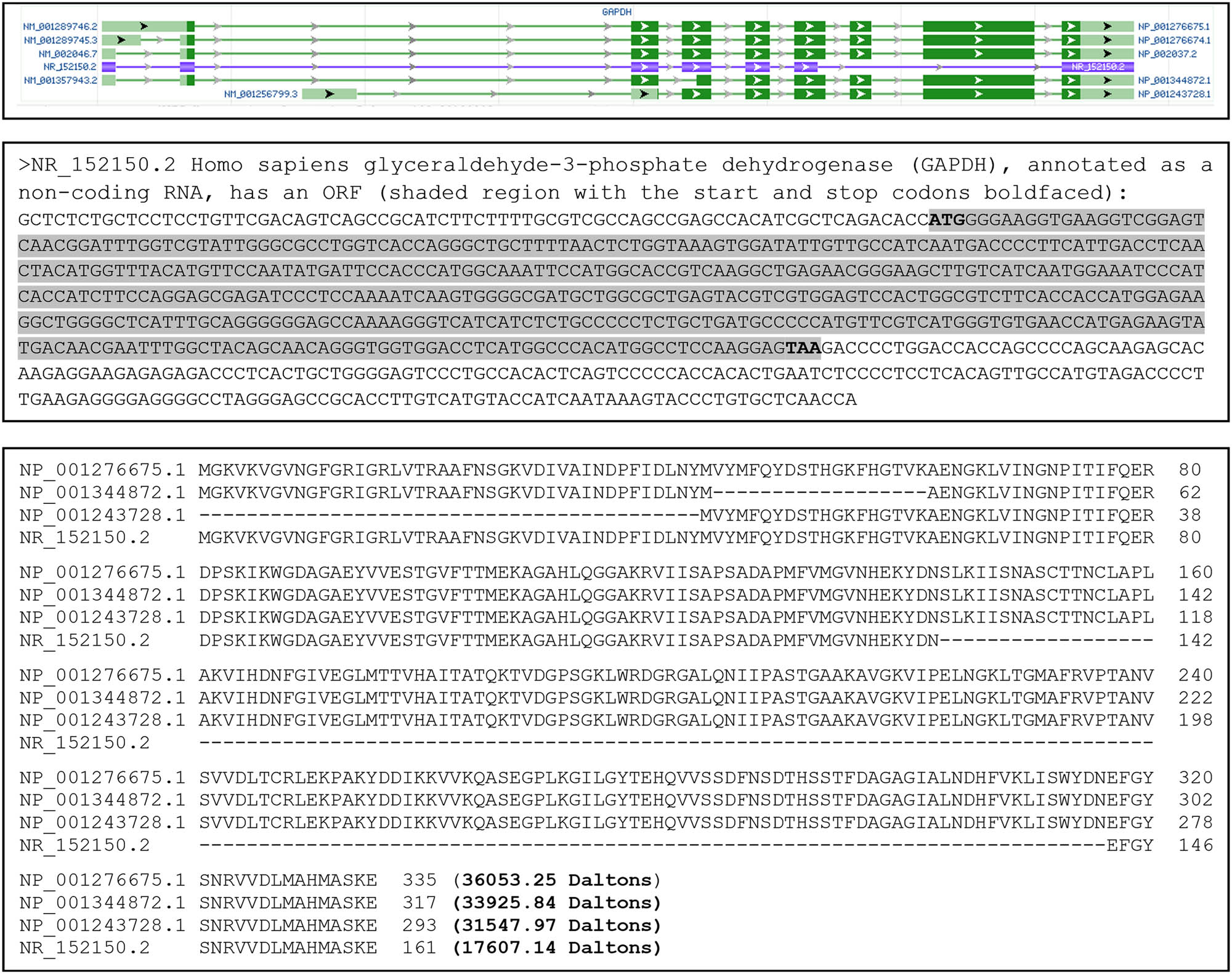This screenshot has width=1232, height=974.
Task: Click the NR_152150.2 label inside the purple exon
Action: (x=1098, y=67)
